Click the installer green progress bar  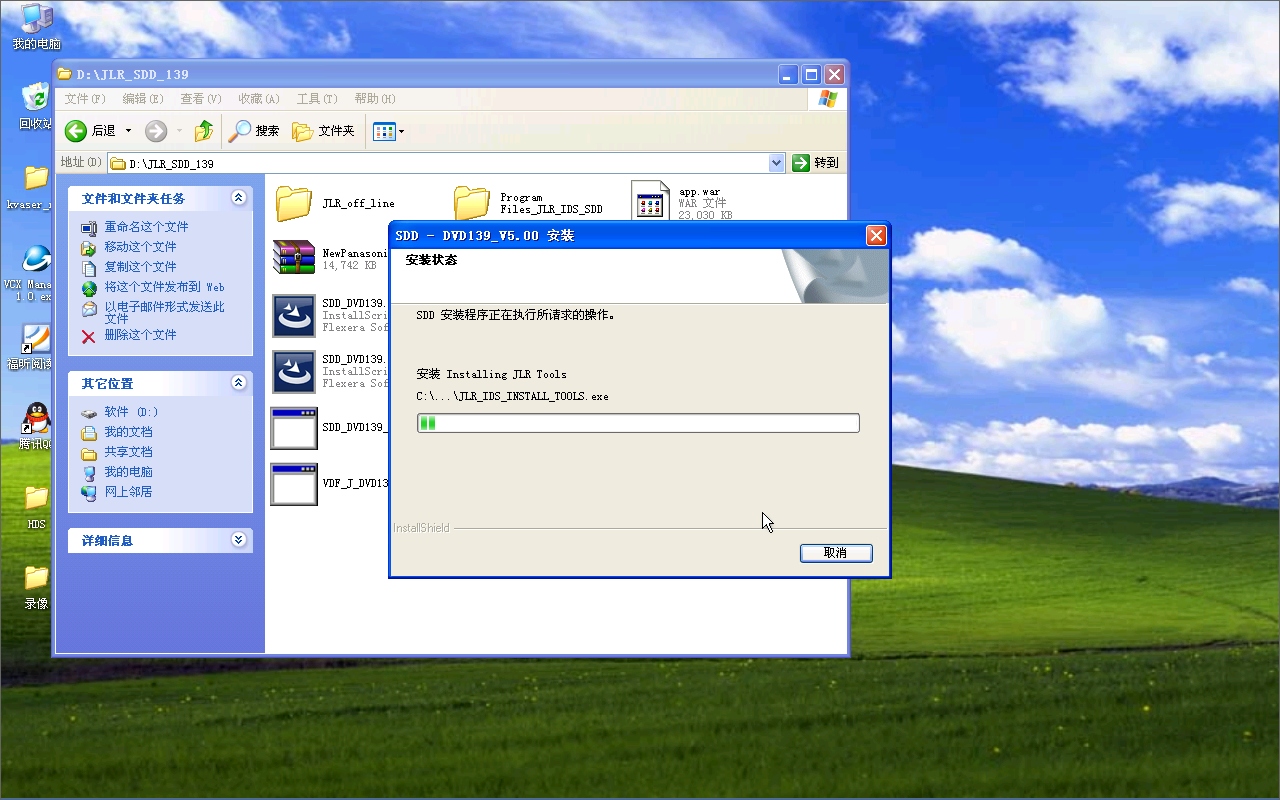(x=638, y=423)
